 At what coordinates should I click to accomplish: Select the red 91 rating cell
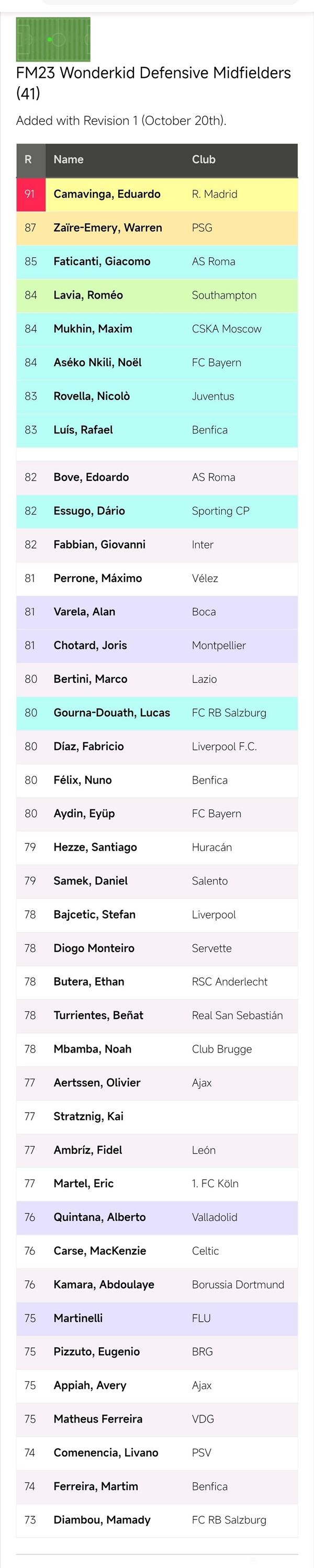pos(31,194)
